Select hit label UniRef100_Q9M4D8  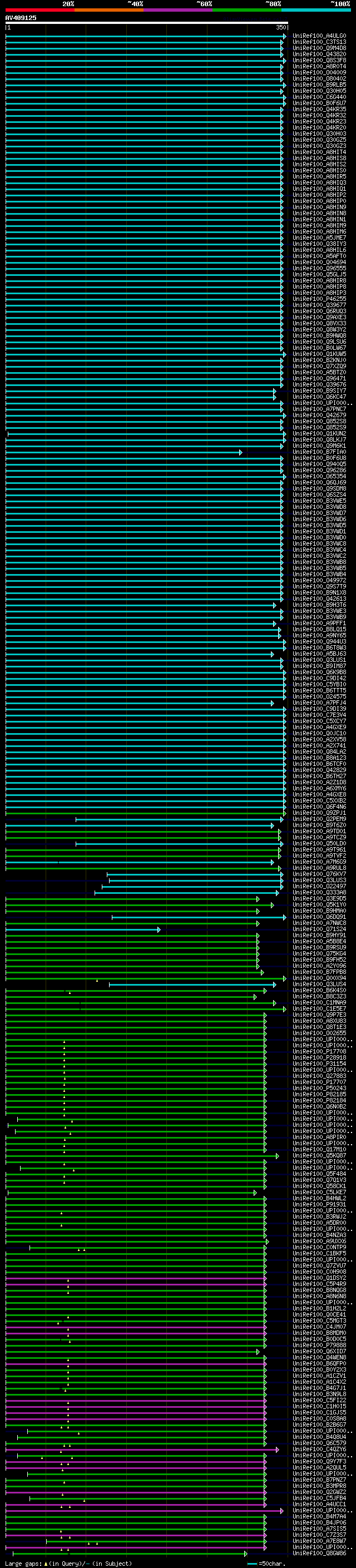(x=319, y=48)
